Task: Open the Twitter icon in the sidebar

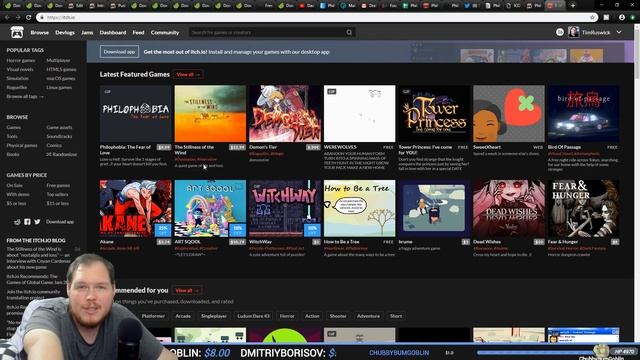Action: click(37, 222)
